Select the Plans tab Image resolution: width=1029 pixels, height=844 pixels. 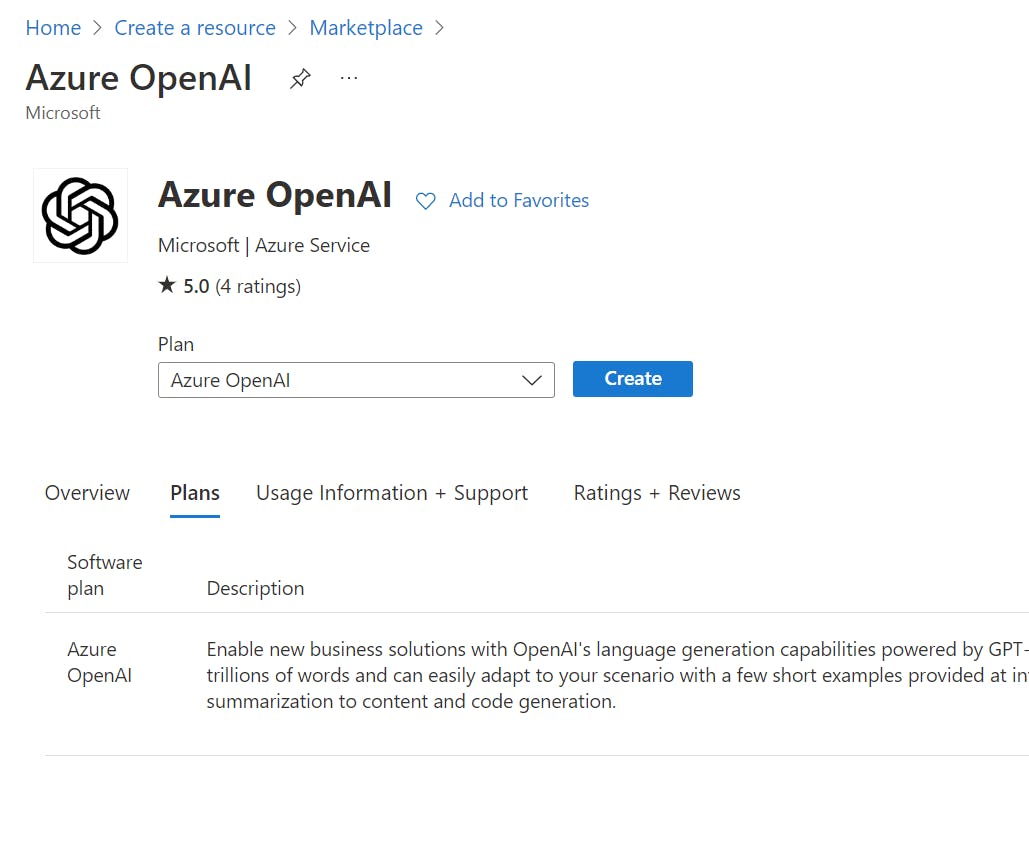(195, 493)
